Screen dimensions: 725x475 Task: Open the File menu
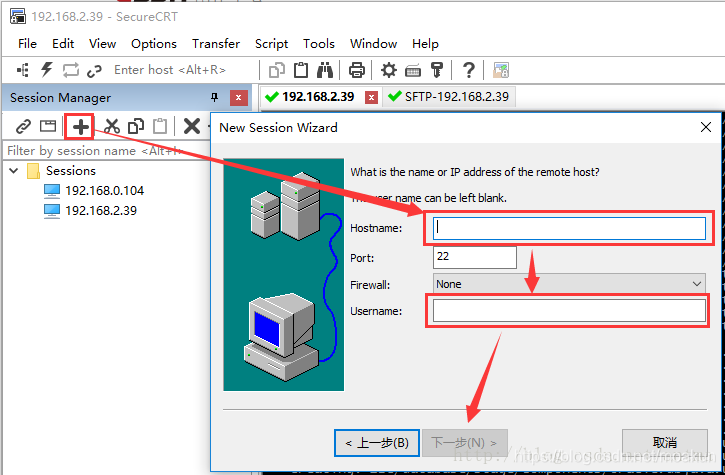coord(27,43)
